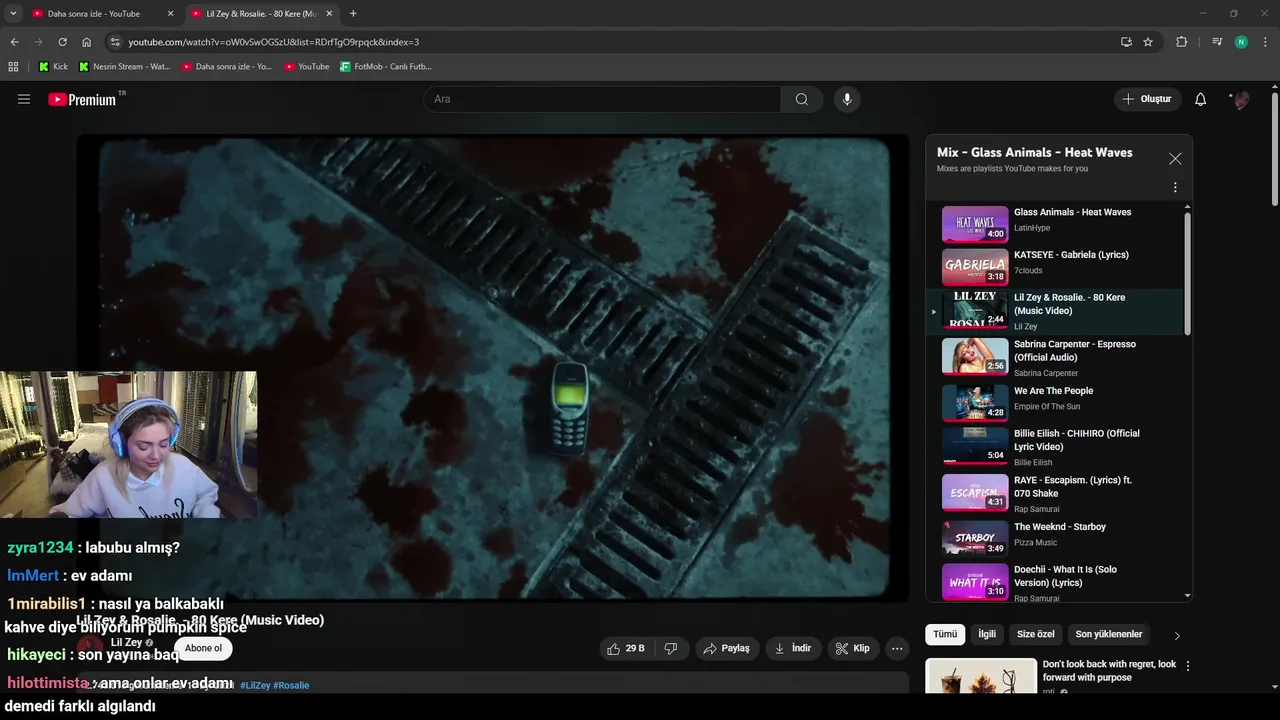
Task: Open more video actions with the three dots
Action: [x=897, y=648]
